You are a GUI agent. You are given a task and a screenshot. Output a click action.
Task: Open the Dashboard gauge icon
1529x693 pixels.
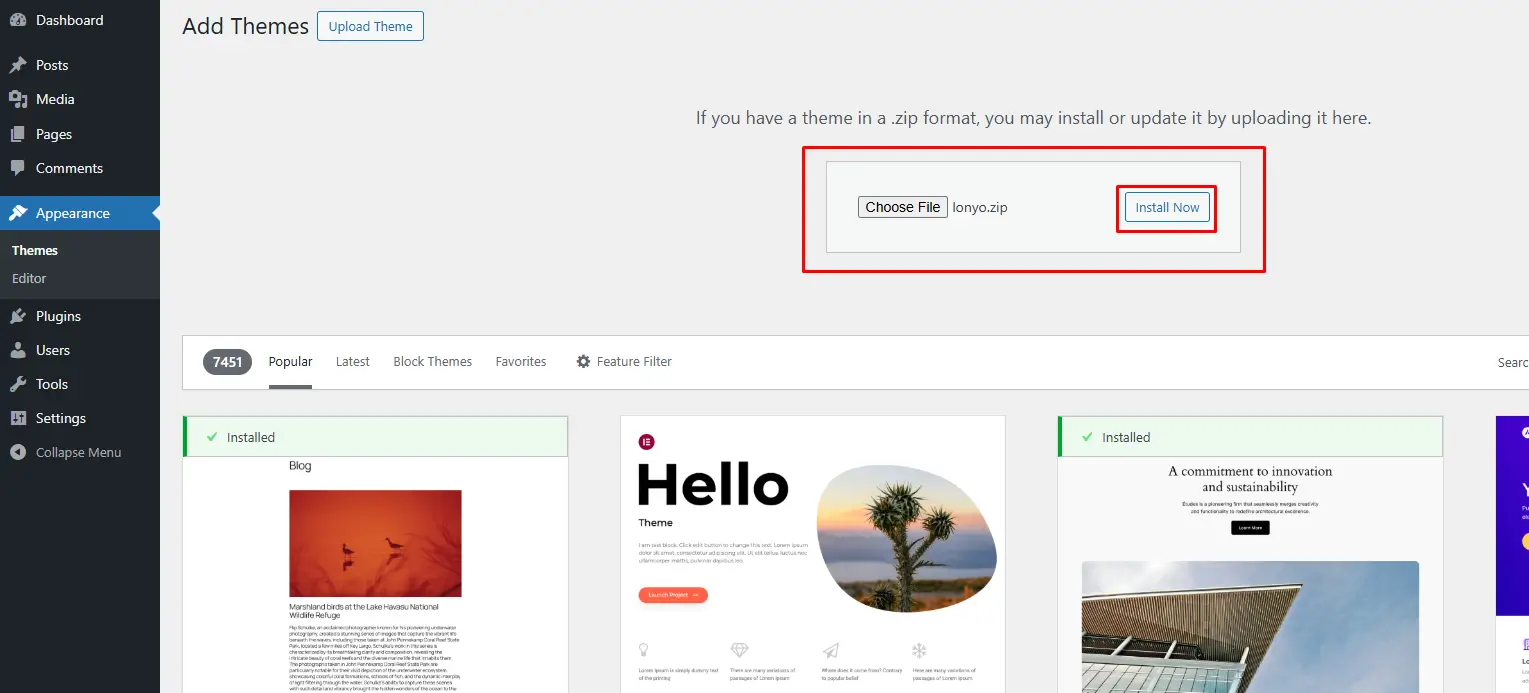point(18,20)
